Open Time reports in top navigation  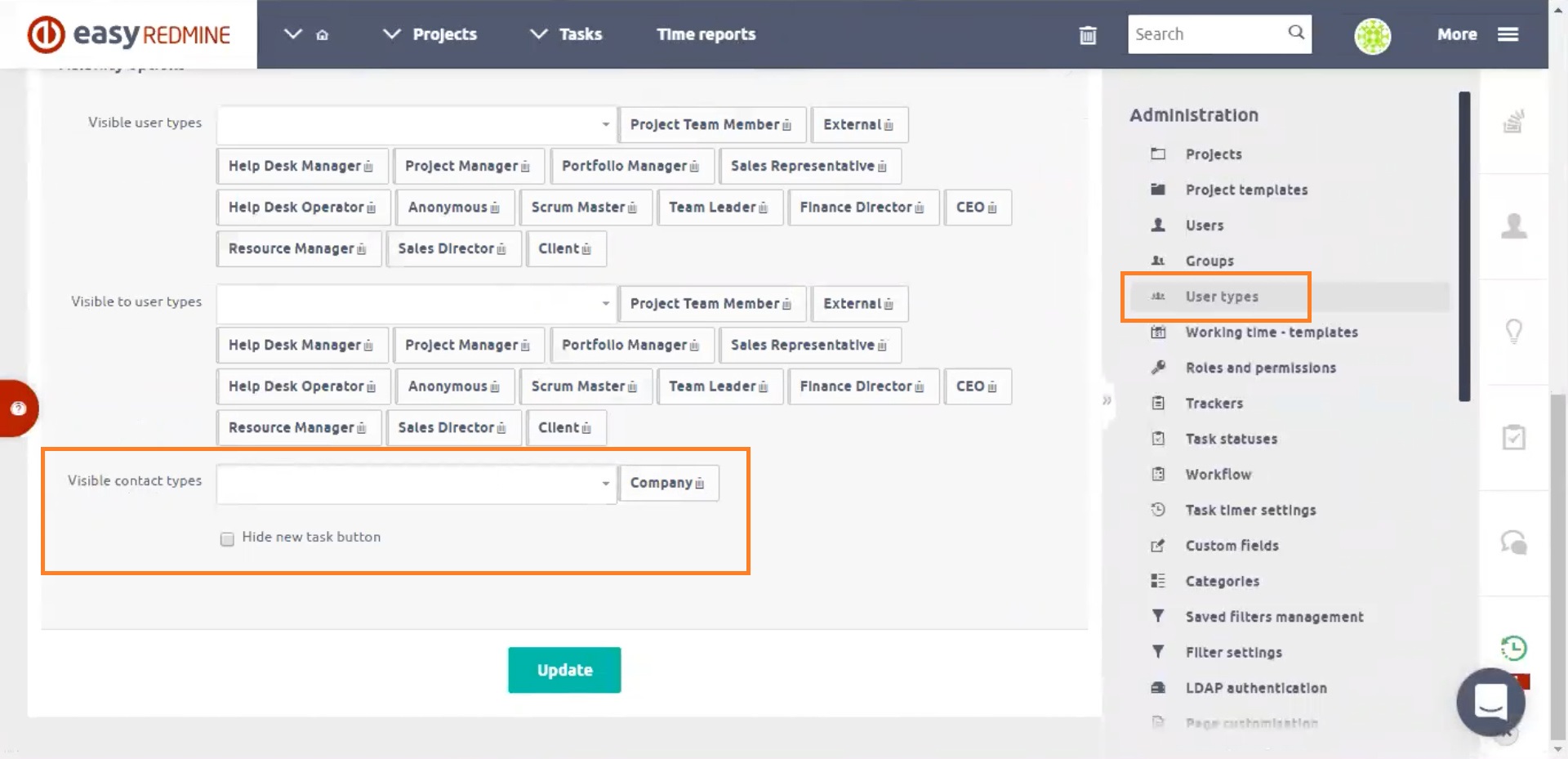point(706,34)
